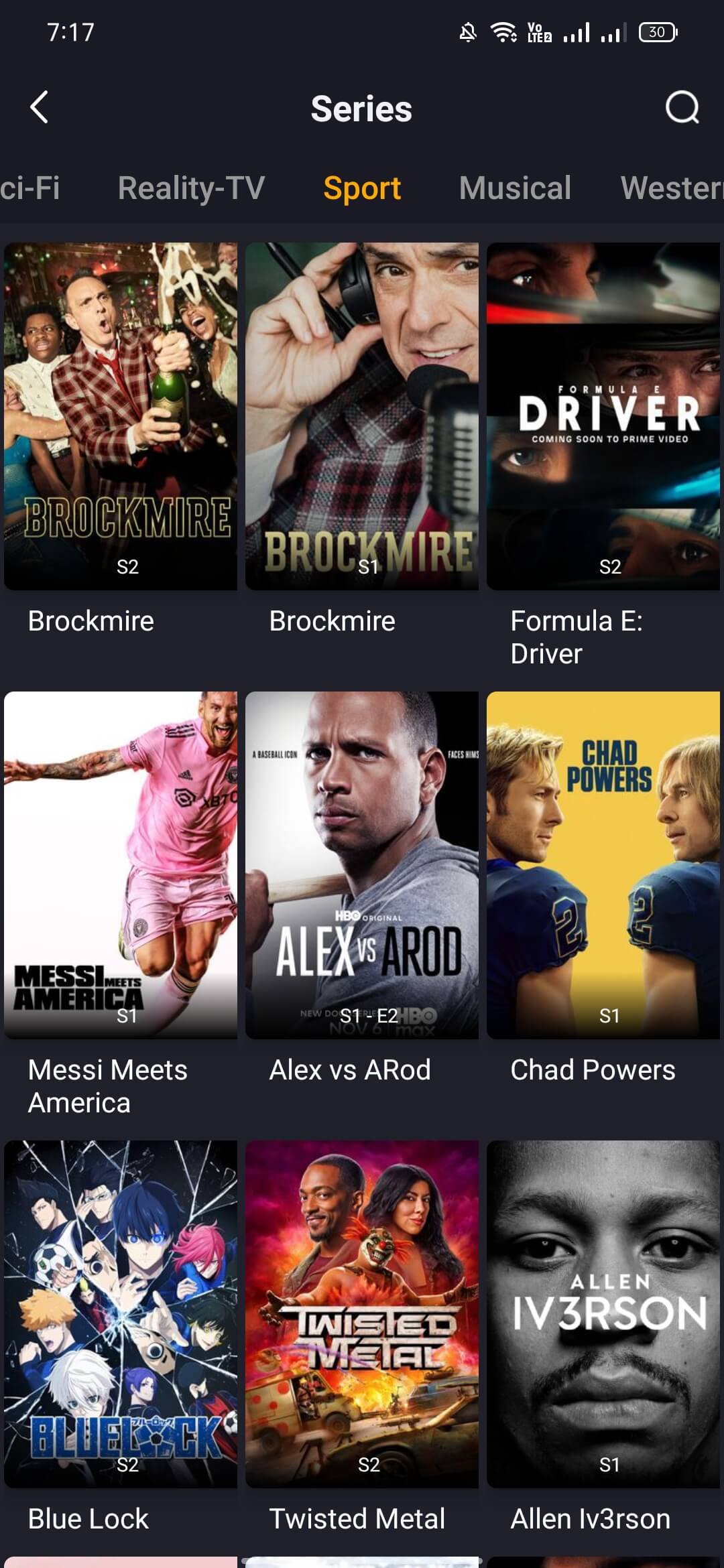Image resolution: width=724 pixels, height=1568 pixels.
Task: Tap the Chad Powers title text
Action: click(x=593, y=1070)
